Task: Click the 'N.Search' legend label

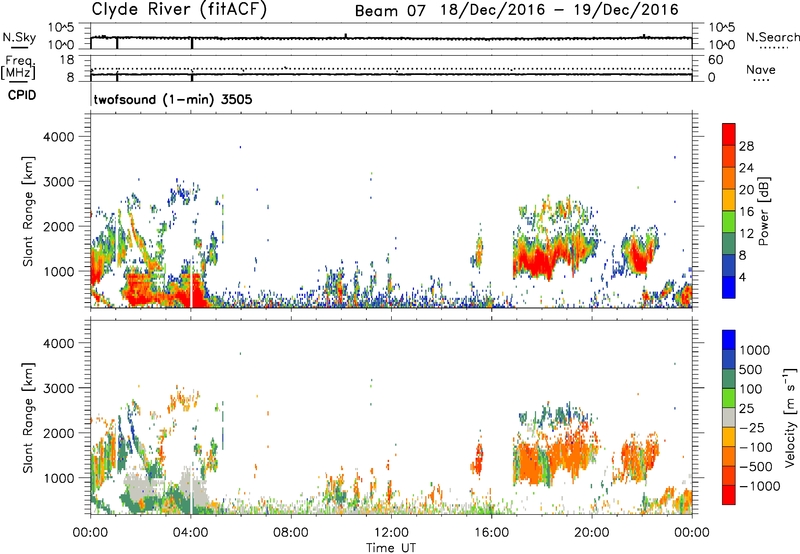Action: click(x=772, y=37)
